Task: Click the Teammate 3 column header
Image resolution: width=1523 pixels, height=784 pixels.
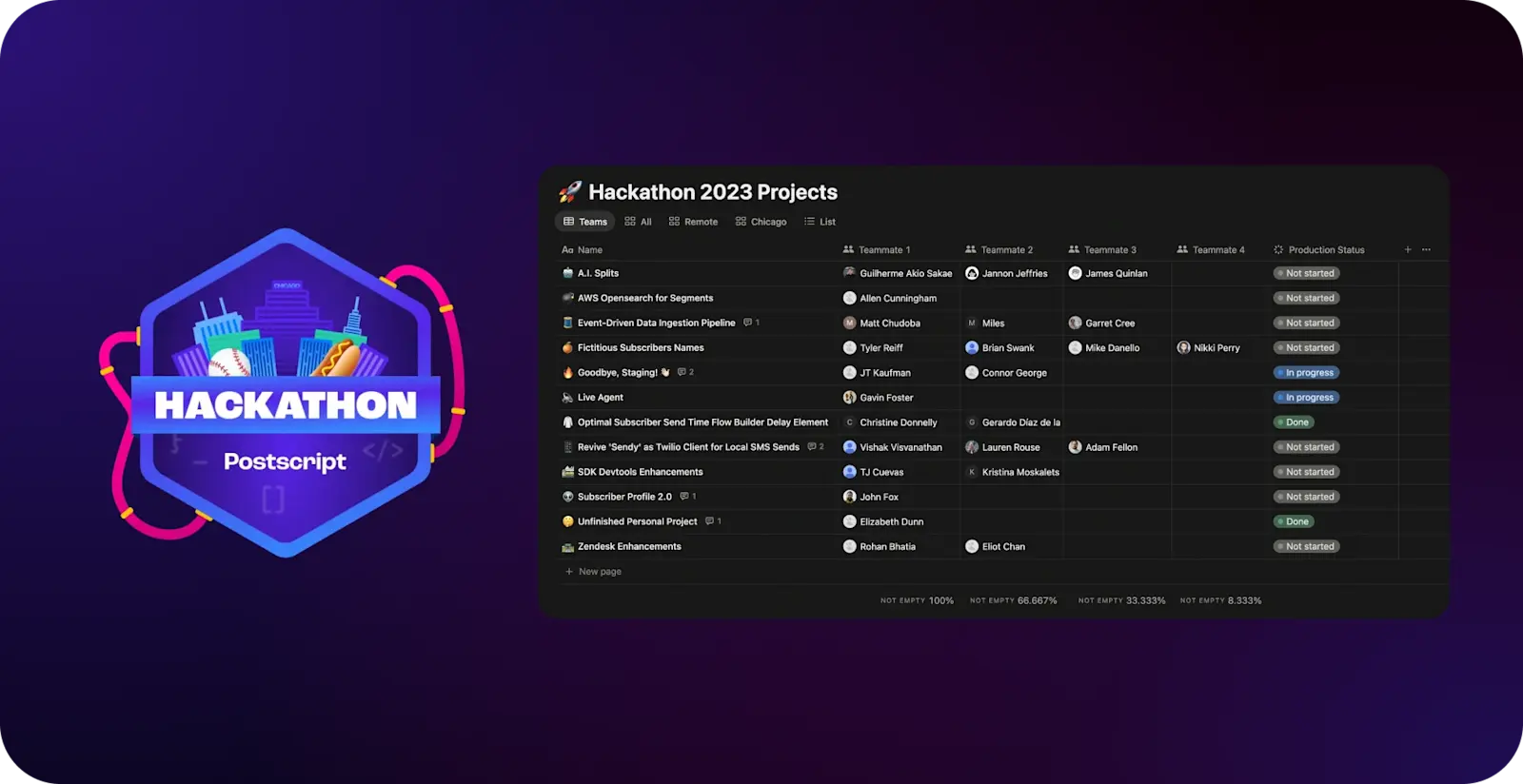Action: tap(1102, 250)
